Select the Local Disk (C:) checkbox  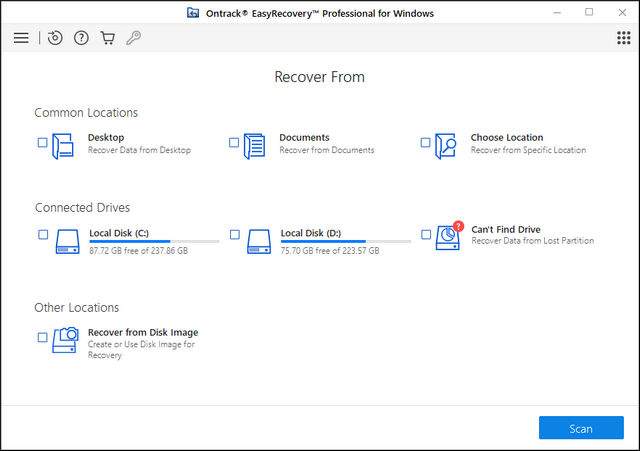(43, 234)
